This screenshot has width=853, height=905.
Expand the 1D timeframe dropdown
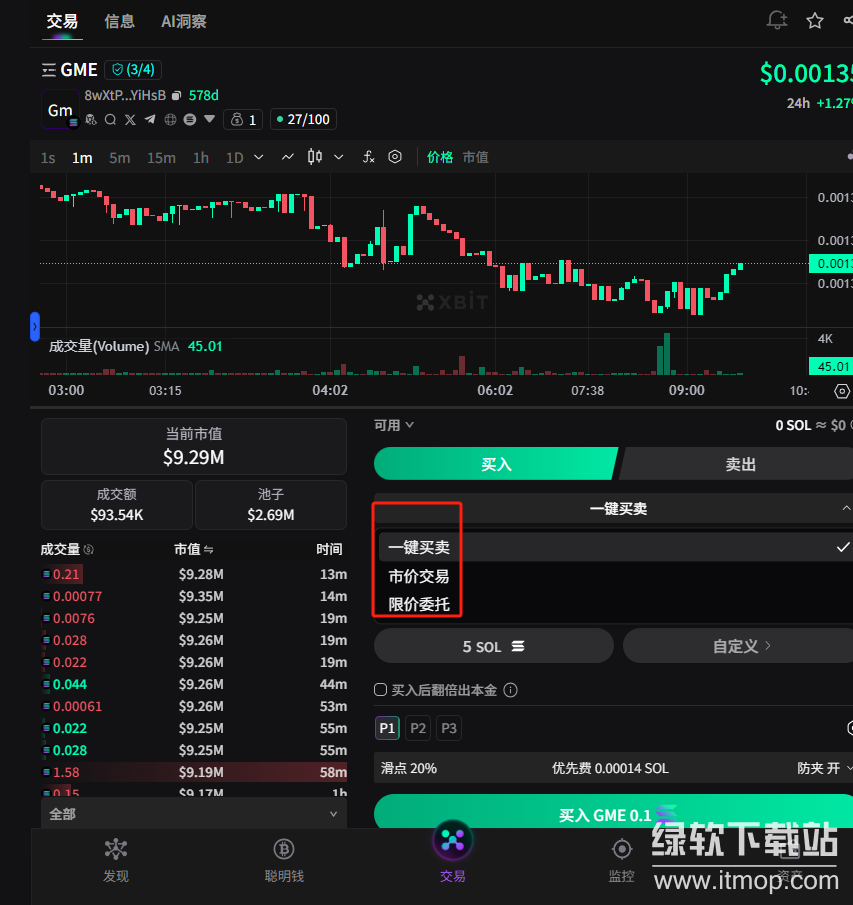point(259,157)
